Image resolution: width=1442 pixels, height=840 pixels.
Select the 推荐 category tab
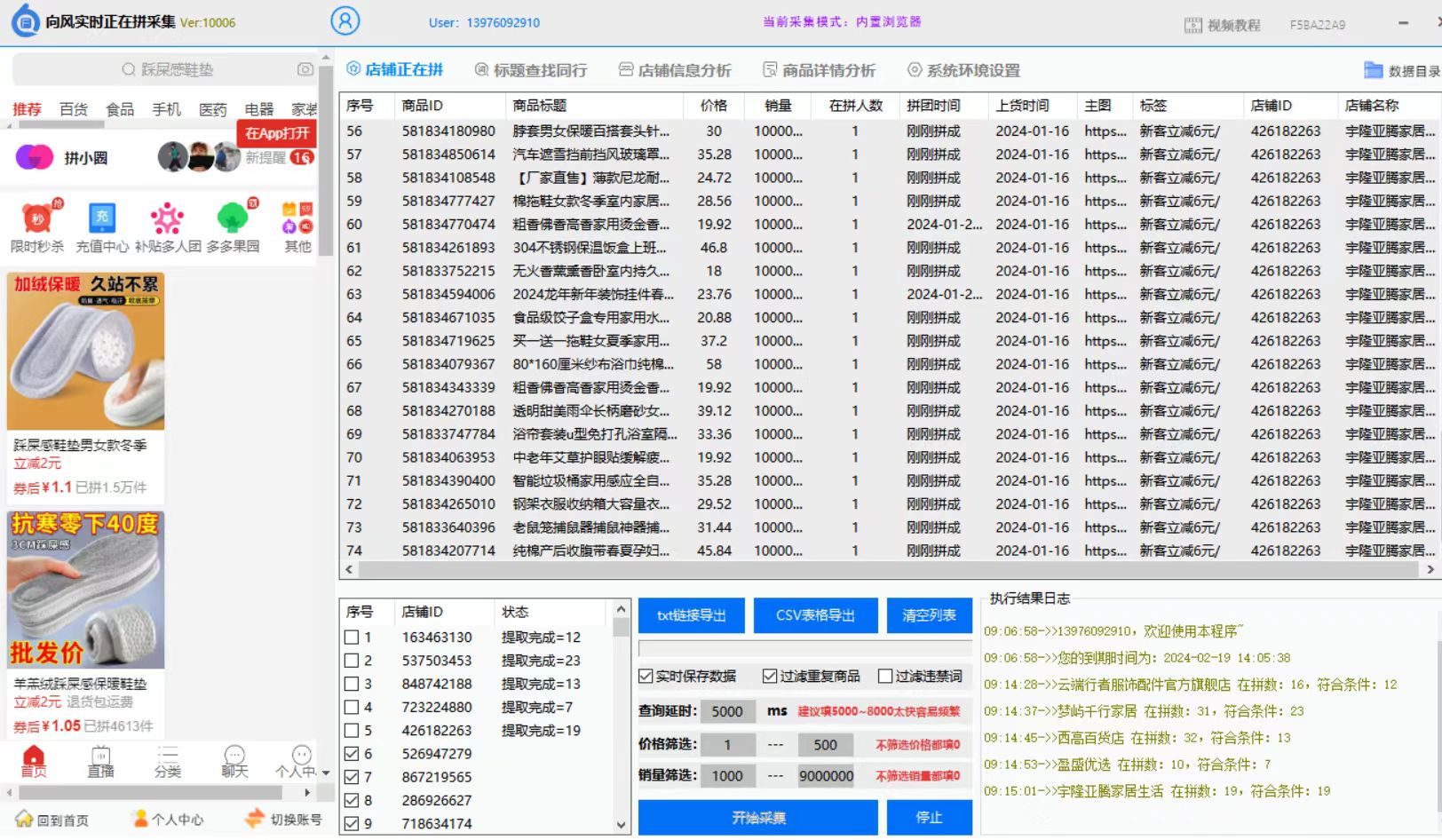click(27, 109)
